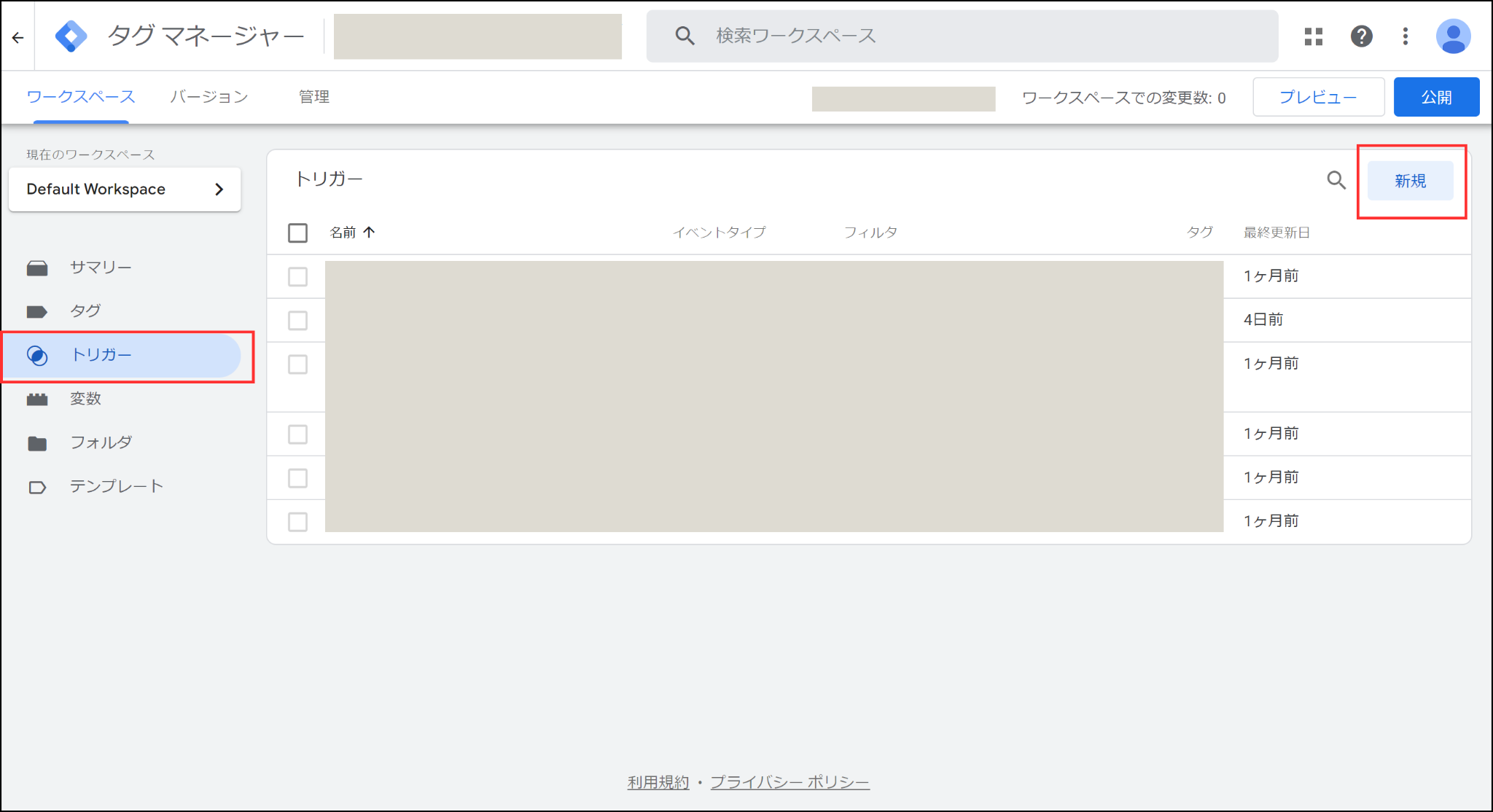Click the フォルダ sidebar icon
This screenshot has height=812, width=1493.
tap(37, 443)
